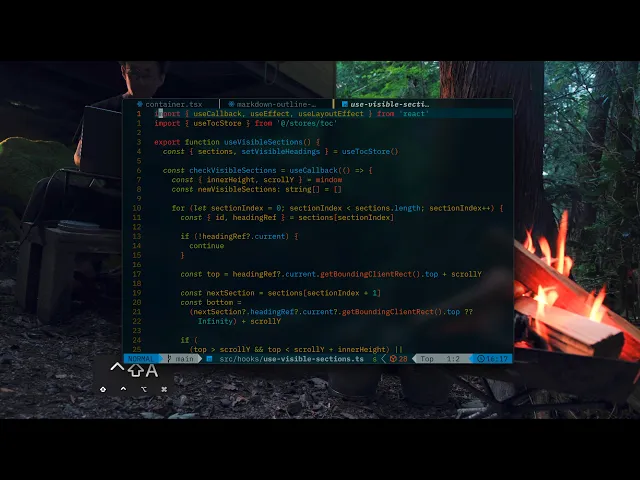Click the continue keyword on line 14

(x=207, y=246)
